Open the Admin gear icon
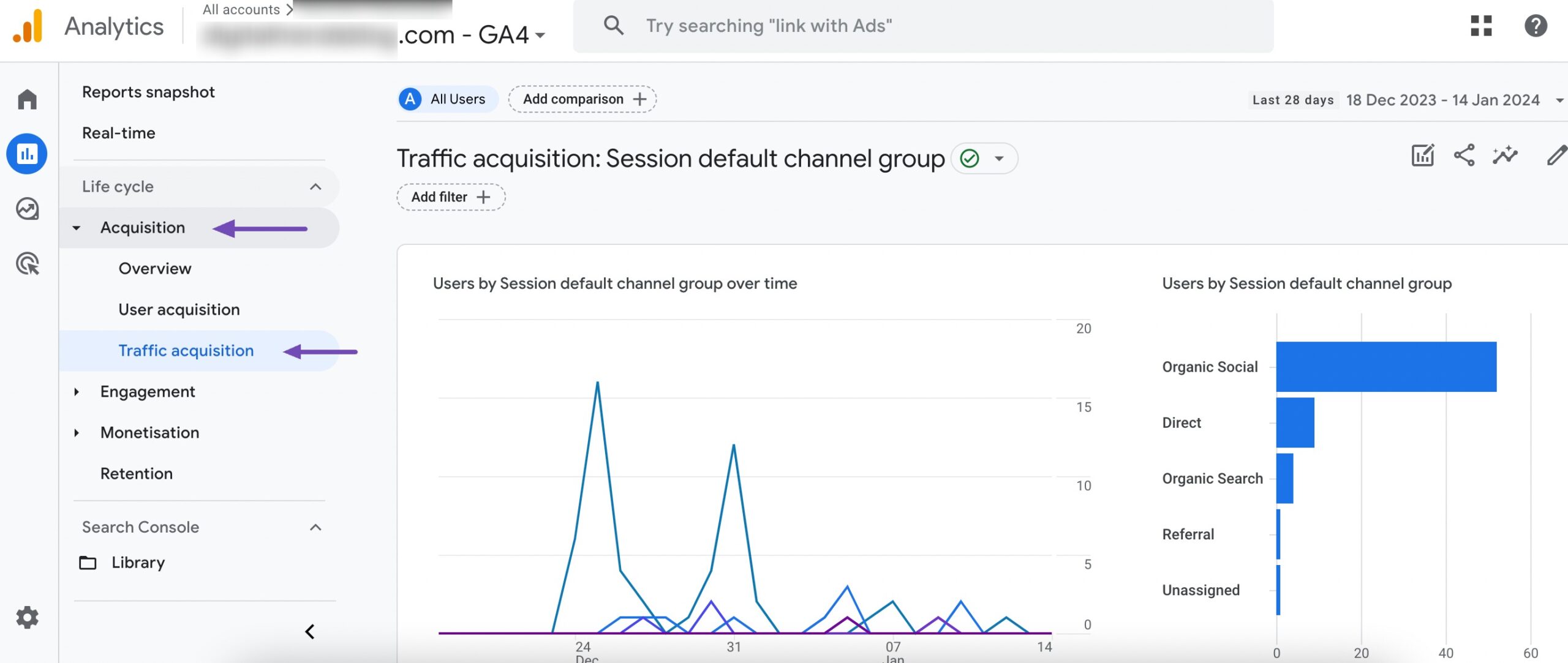The width and height of the screenshot is (1568, 663). (27, 618)
